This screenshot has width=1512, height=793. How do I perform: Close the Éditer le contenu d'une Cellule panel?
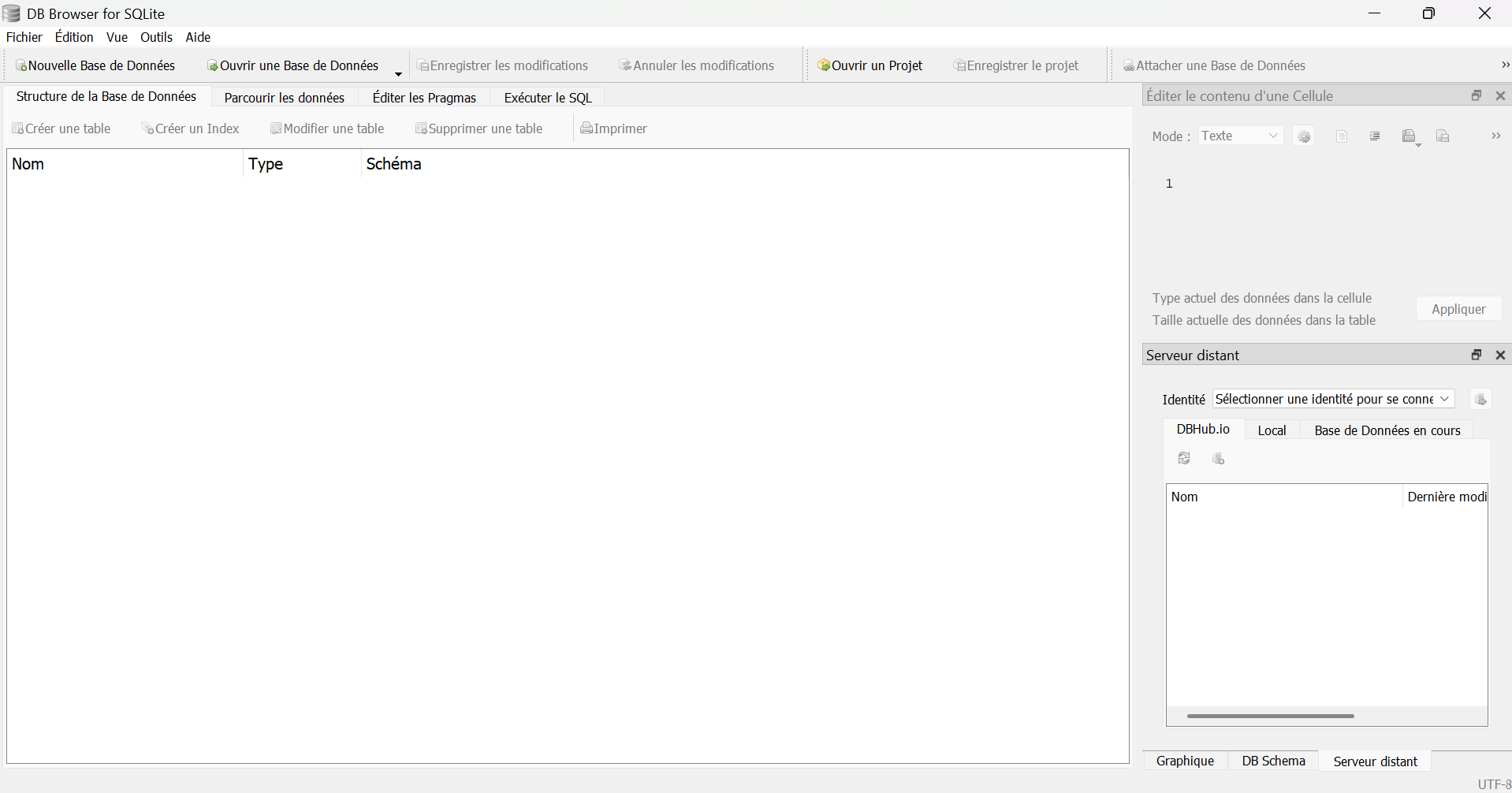point(1500,95)
